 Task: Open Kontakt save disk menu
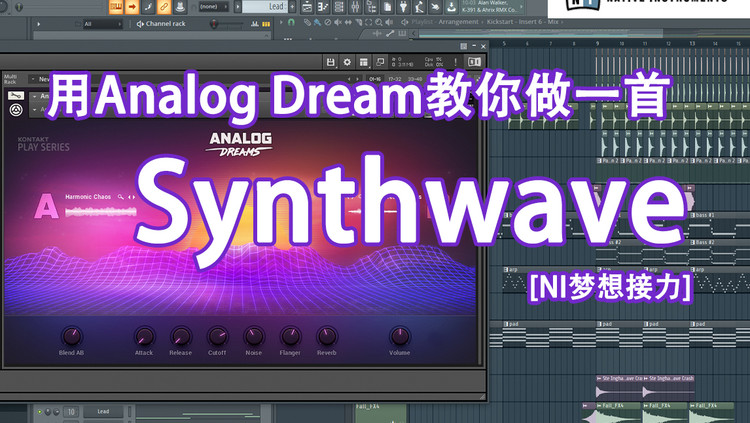331,62
